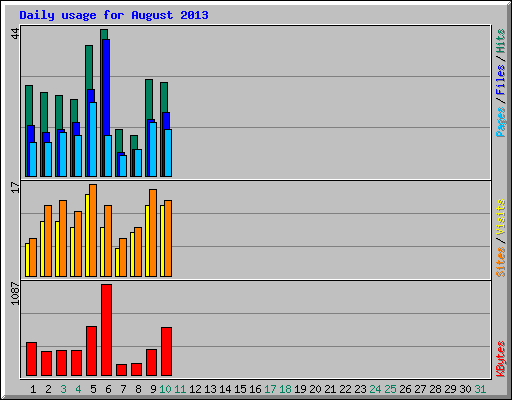512x400 pixels.
Task: Select day "2" on the x-axis
Action: click(48, 389)
